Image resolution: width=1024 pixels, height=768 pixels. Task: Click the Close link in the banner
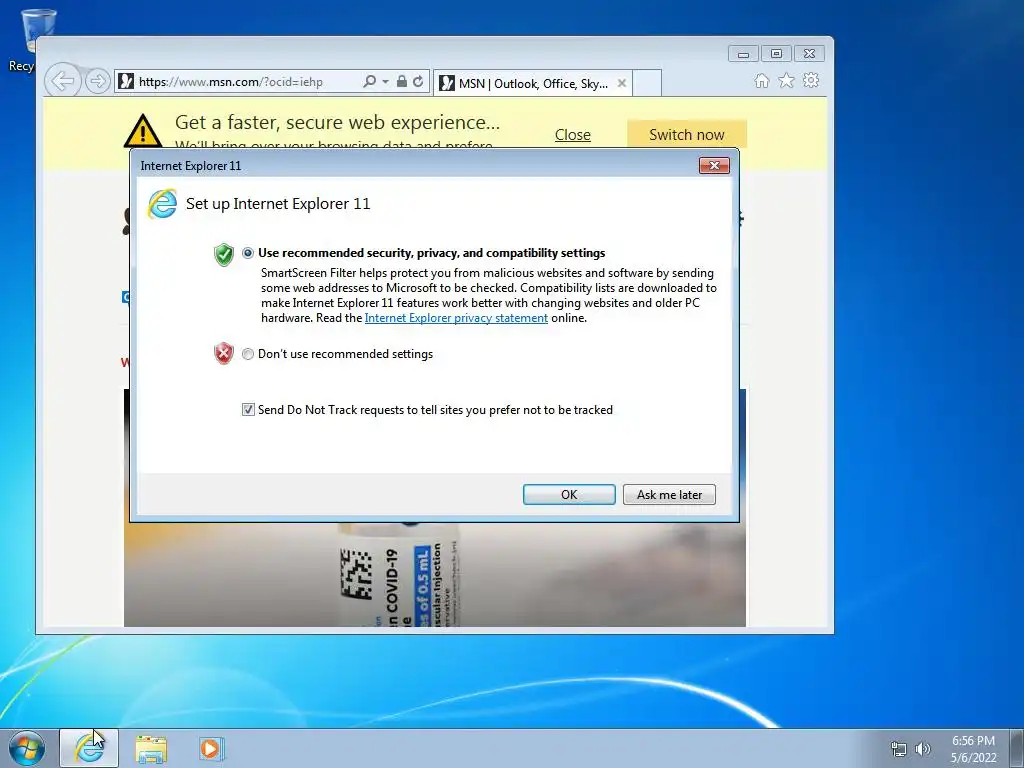[x=573, y=135]
